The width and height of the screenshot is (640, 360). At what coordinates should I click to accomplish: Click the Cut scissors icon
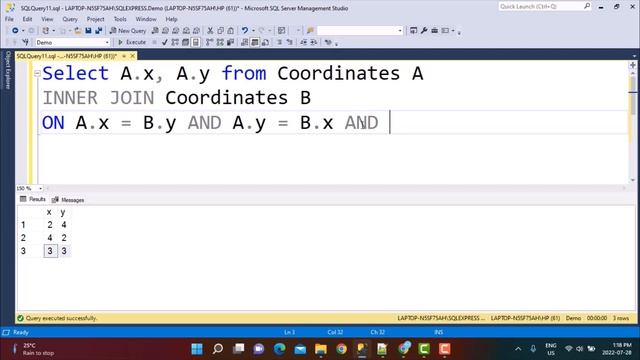pos(210,31)
